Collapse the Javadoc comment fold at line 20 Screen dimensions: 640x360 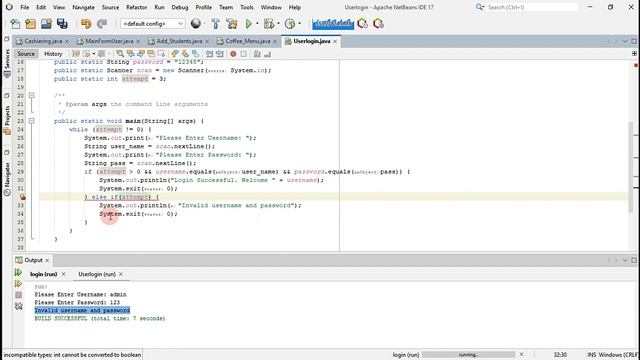click(x=31, y=96)
